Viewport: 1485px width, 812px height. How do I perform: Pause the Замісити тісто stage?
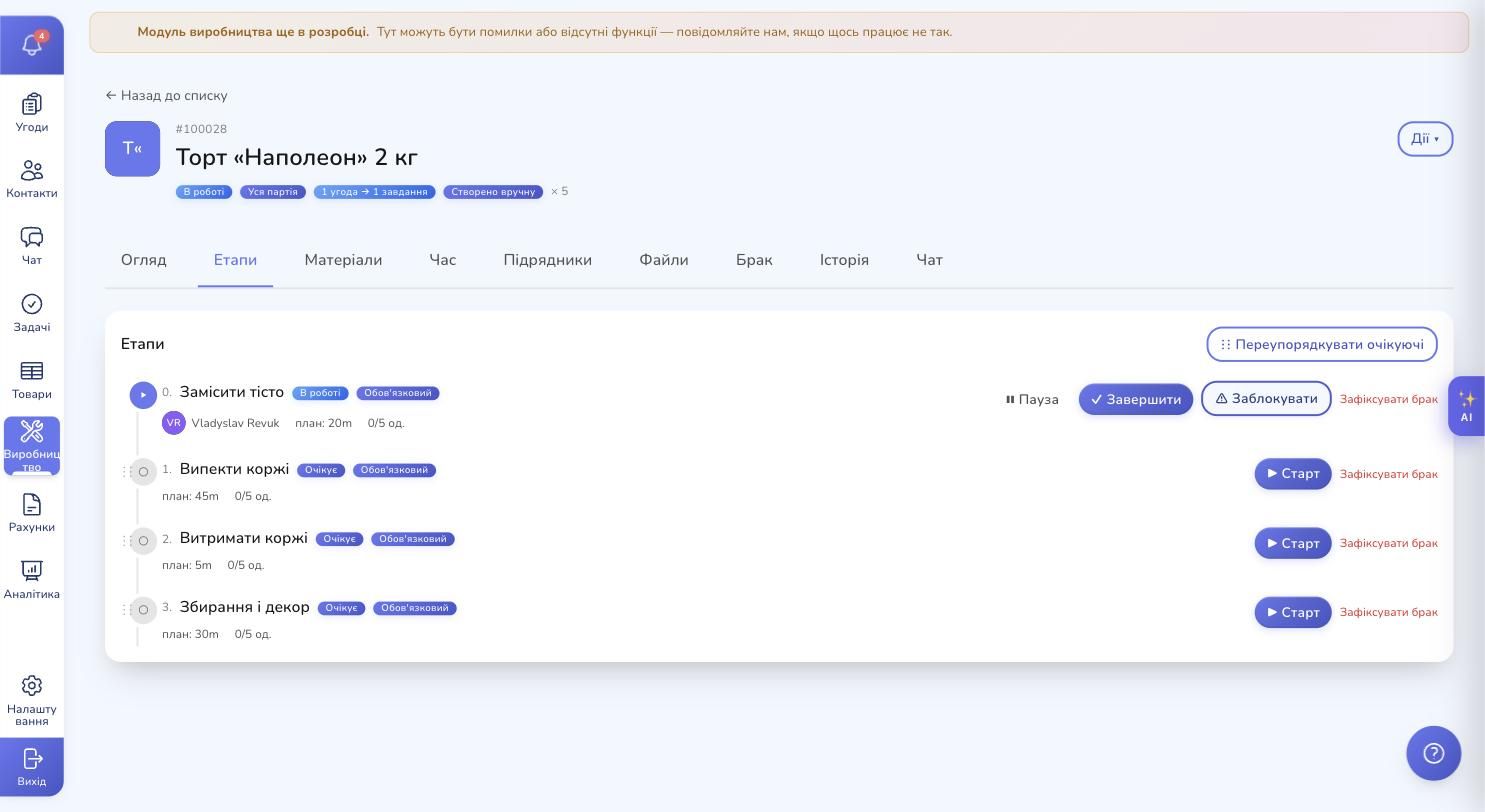(x=1032, y=399)
